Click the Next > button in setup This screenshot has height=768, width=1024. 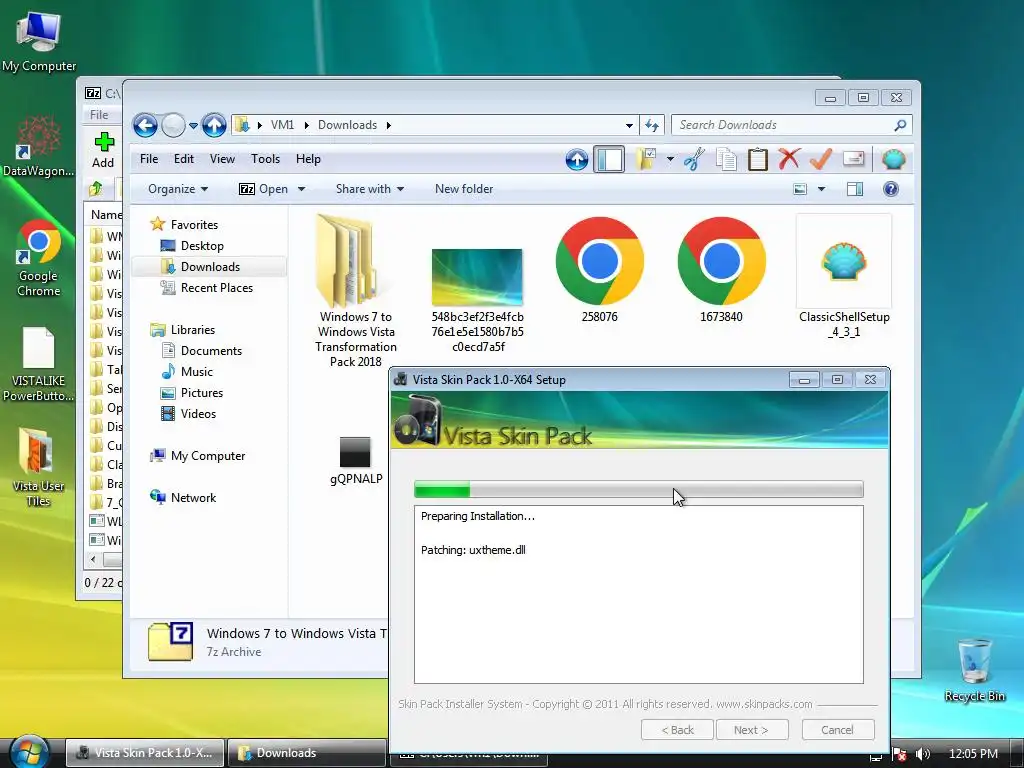pyautogui.click(x=752, y=729)
